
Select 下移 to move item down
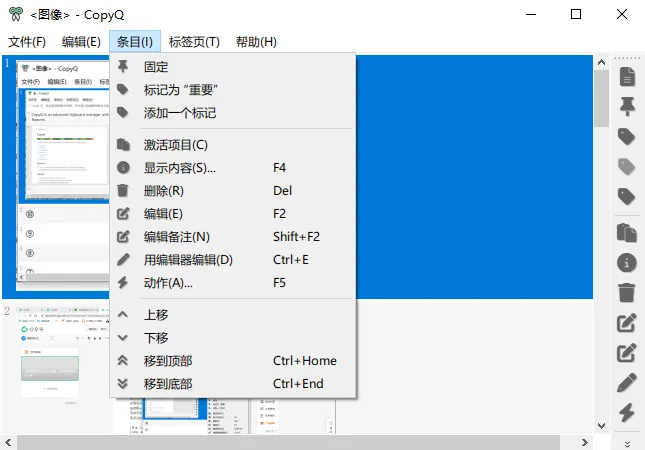[233, 338]
